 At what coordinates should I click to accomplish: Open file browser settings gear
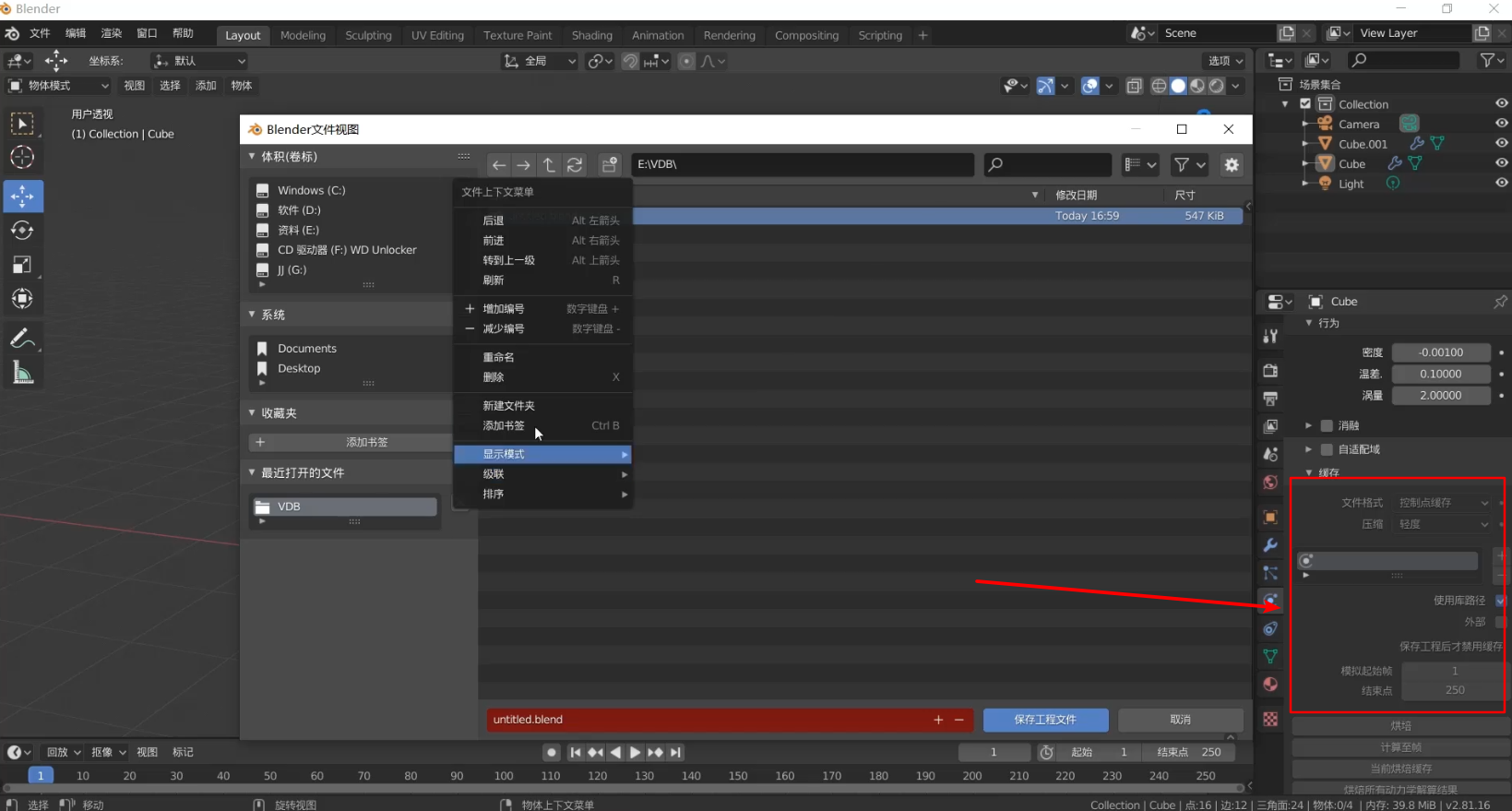(x=1232, y=165)
